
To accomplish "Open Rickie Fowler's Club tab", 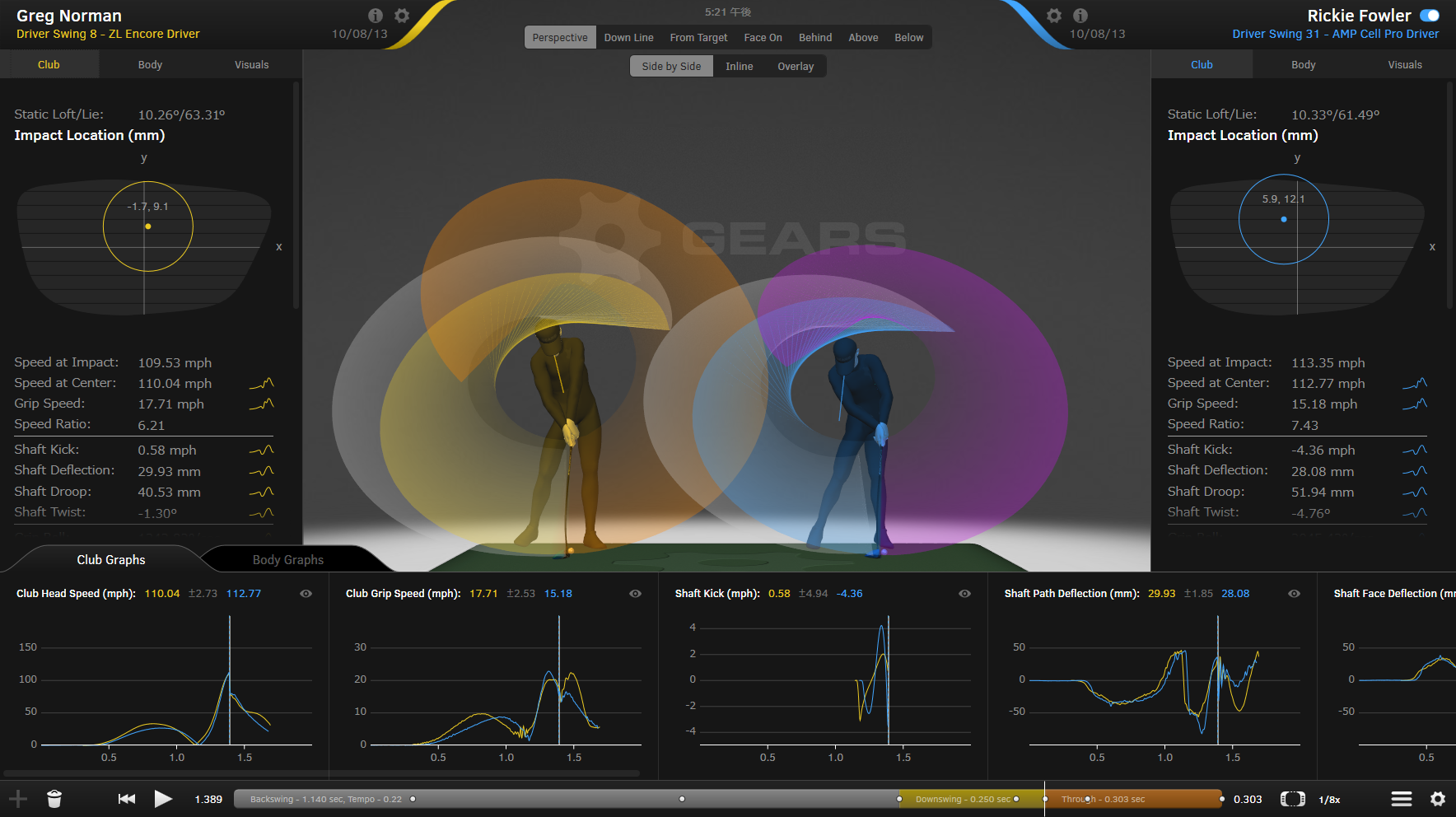I will coord(1202,65).
